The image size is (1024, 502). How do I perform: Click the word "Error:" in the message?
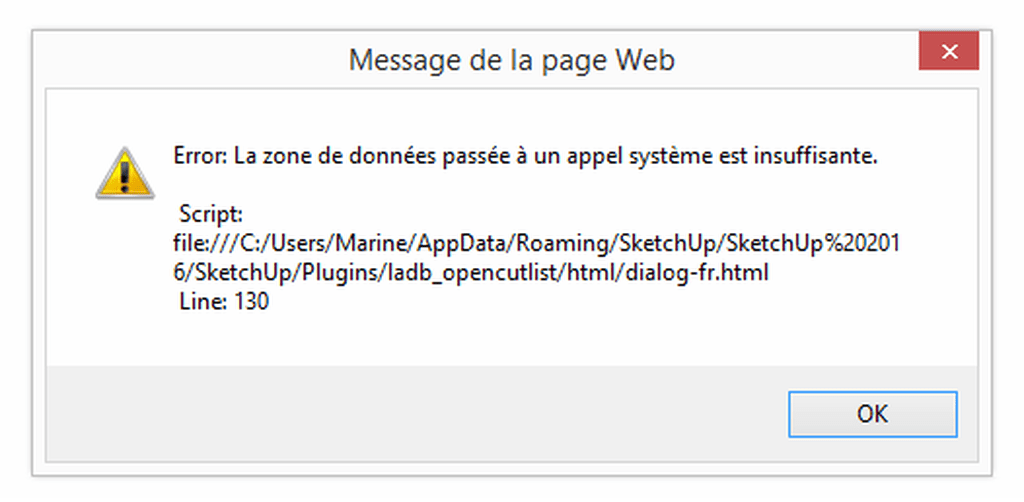[200, 156]
